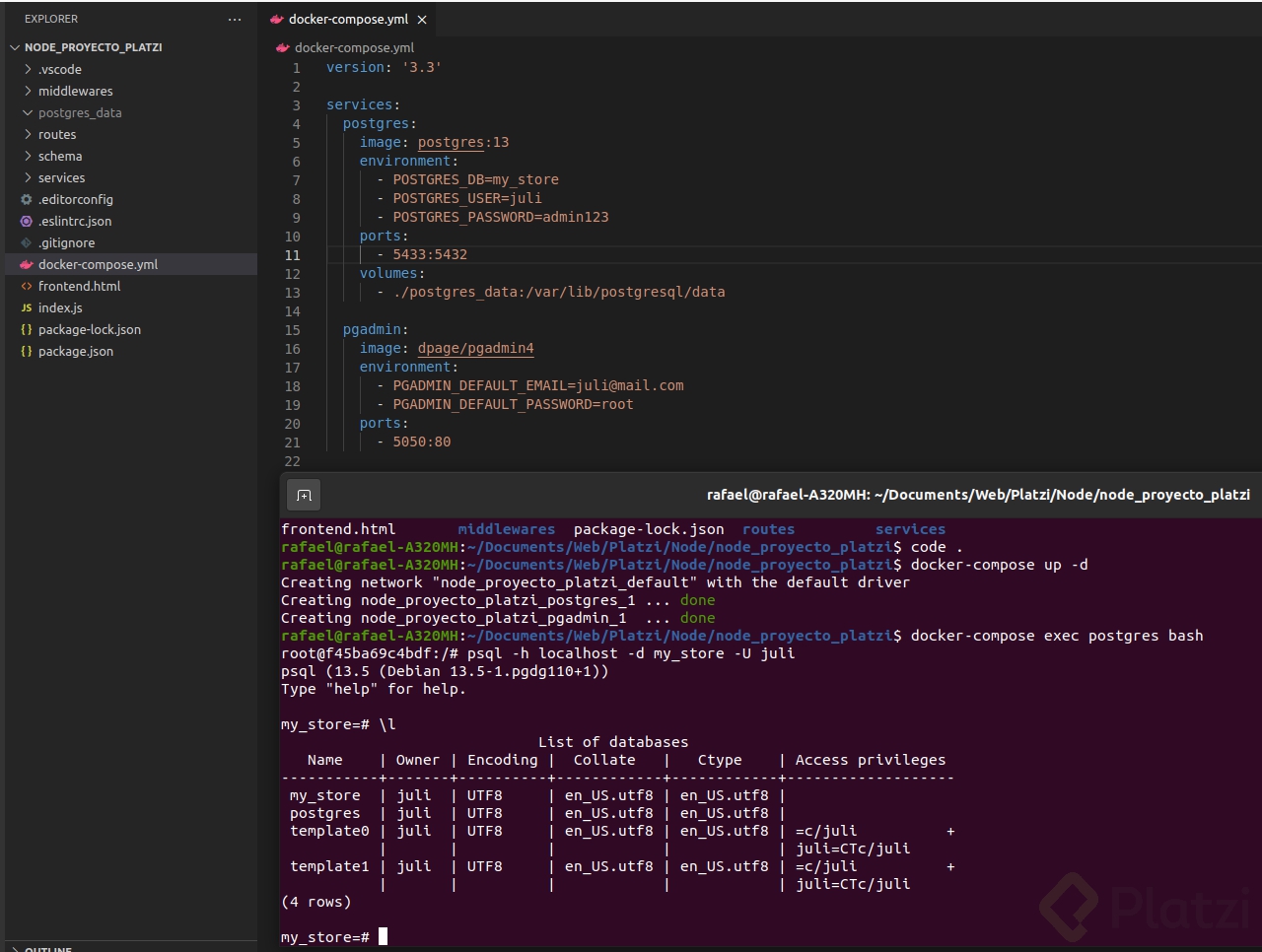Click the terminal cursor after my_store=#
1262x952 pixels.
383,937
